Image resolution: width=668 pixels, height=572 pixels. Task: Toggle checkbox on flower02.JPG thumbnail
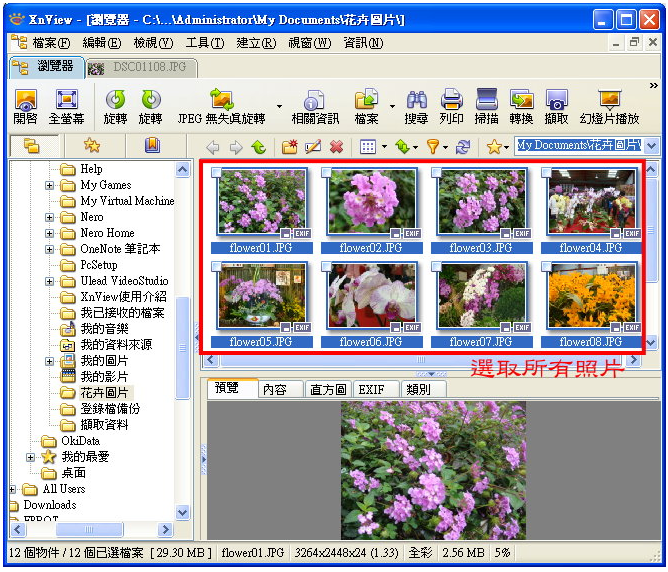coord(326,172)
